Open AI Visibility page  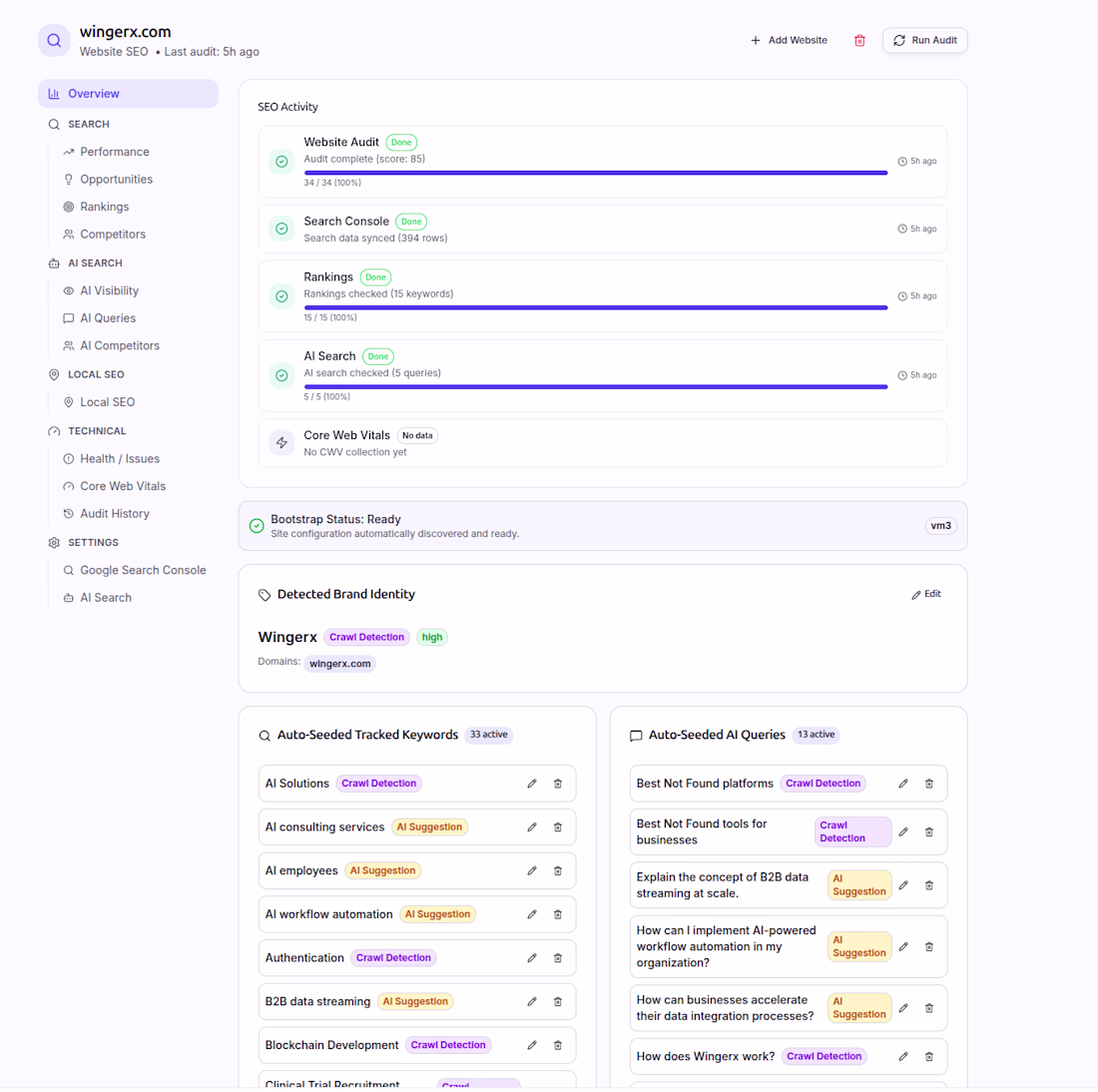click(x=109, y=290)
